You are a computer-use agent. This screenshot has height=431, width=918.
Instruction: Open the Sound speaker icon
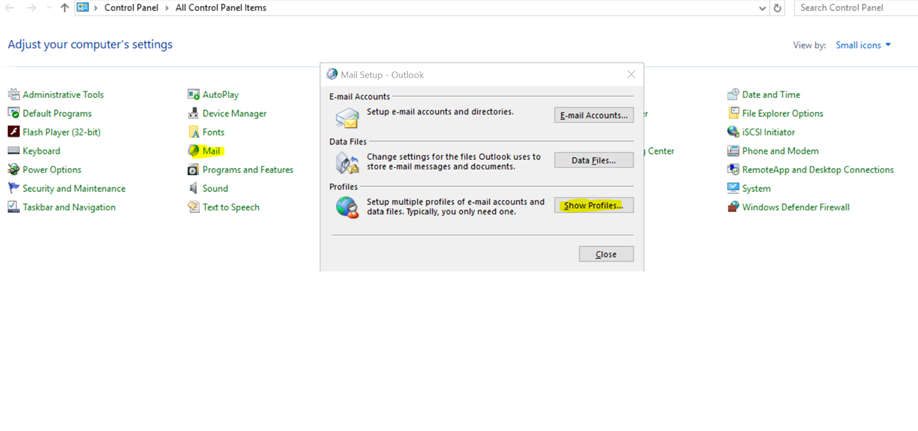click(x=193, y=189)
